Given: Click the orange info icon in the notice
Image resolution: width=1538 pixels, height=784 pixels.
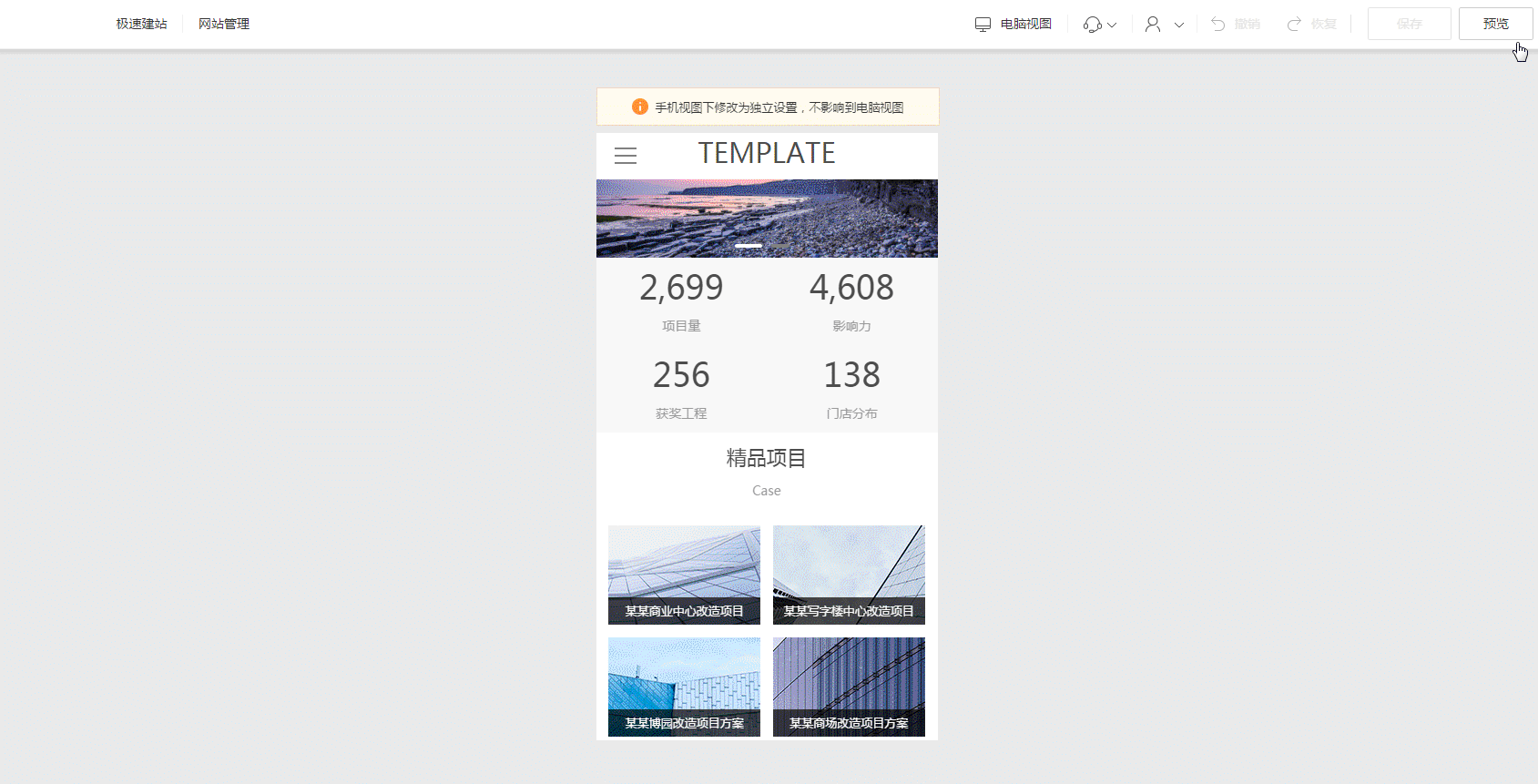Looking at the screenshot, I should pos(640,107).
